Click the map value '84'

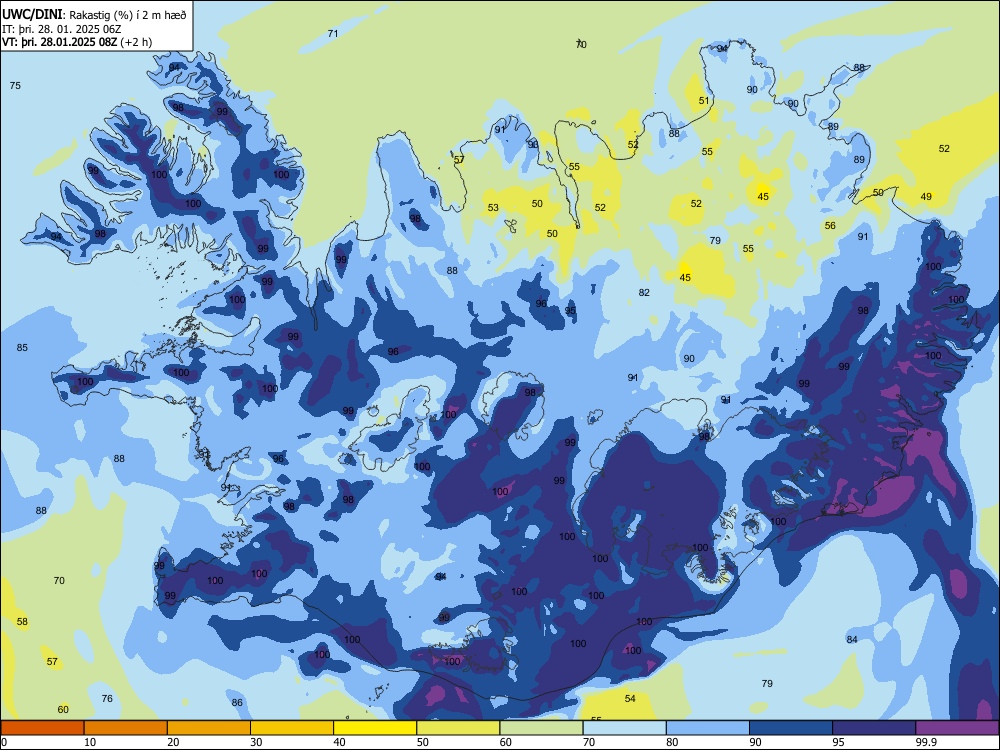point(852,640)
